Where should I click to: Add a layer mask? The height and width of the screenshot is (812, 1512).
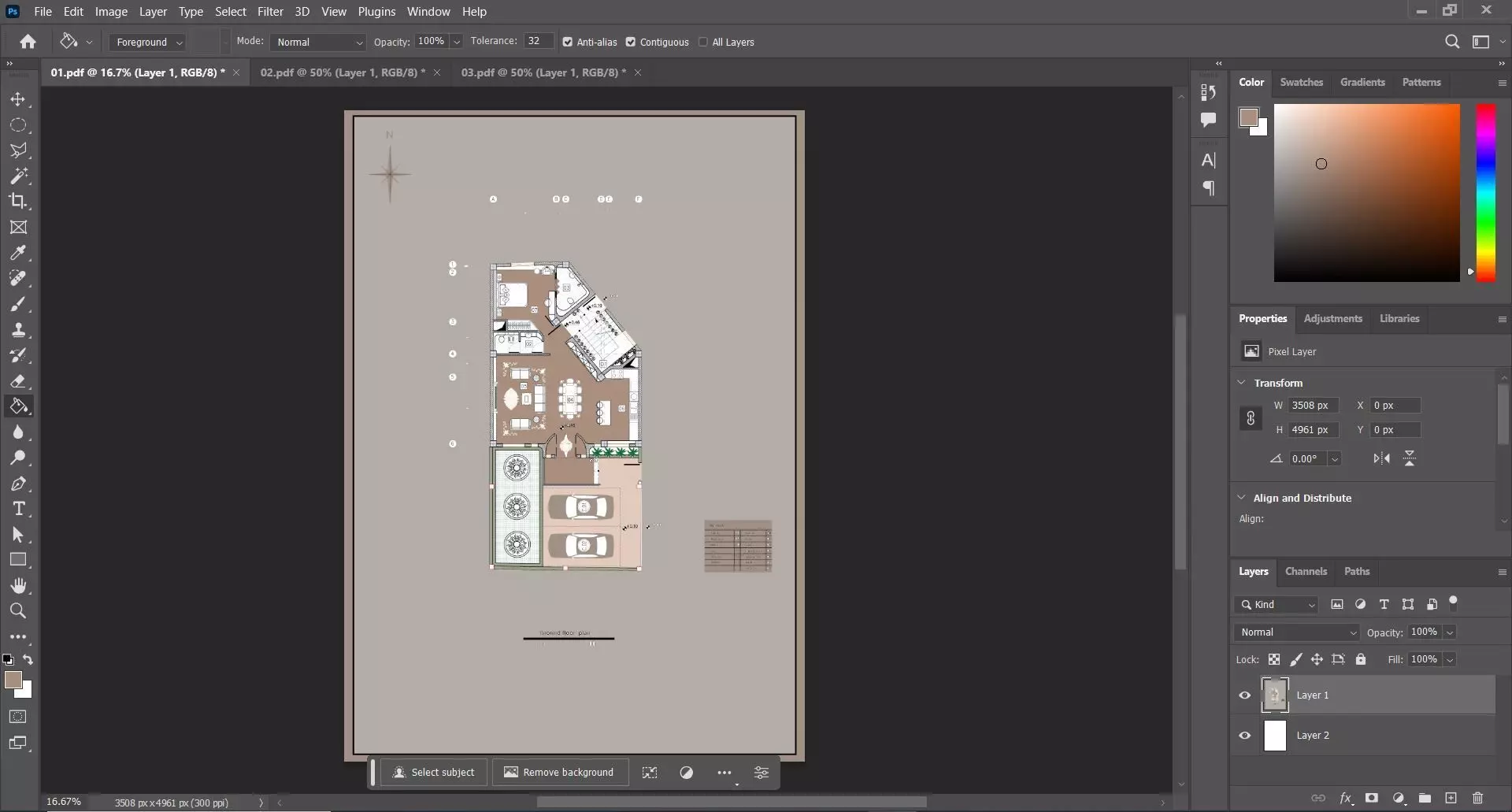[x=1372, y=798]
